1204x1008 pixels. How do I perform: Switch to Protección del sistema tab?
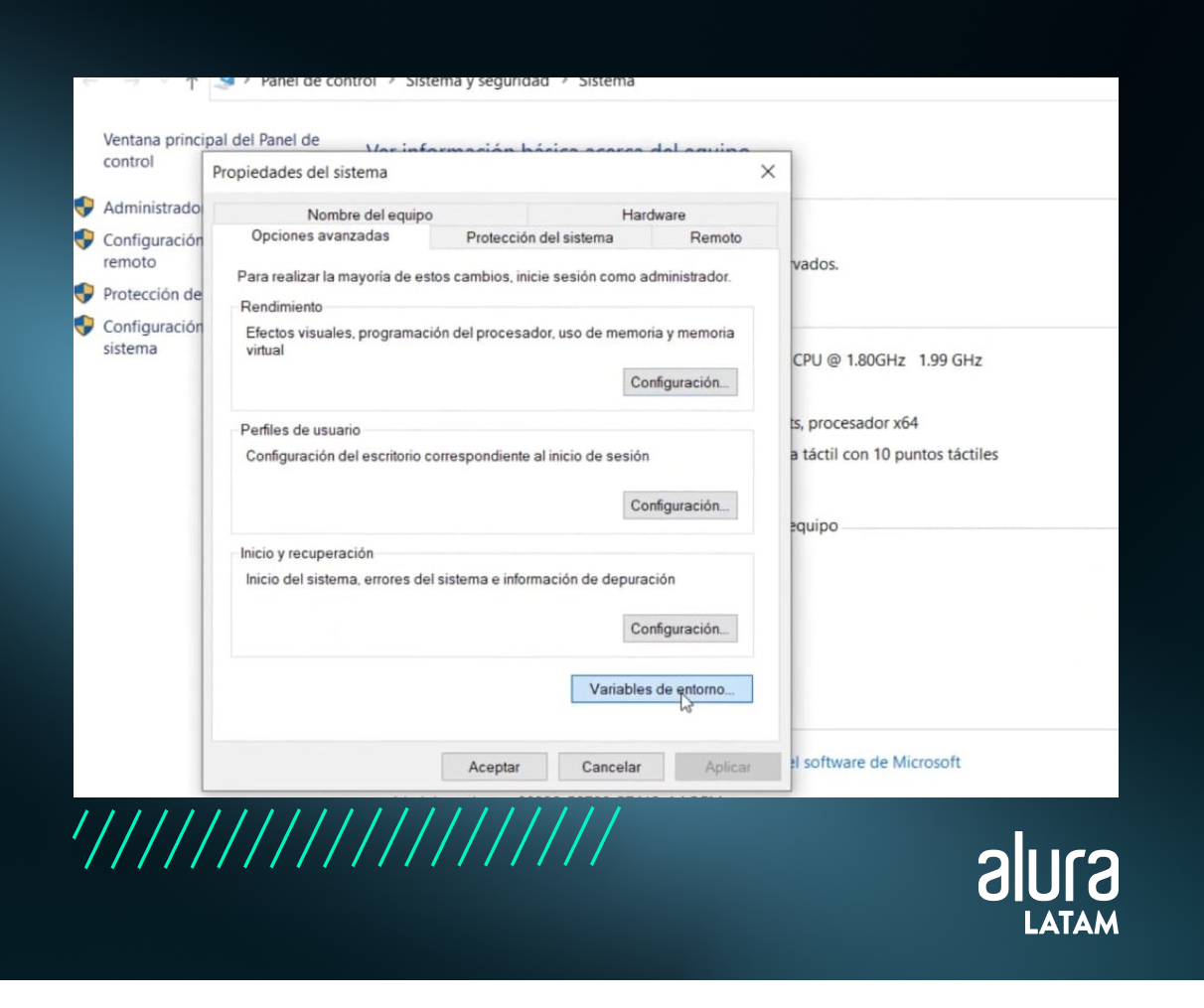[540, 237]
